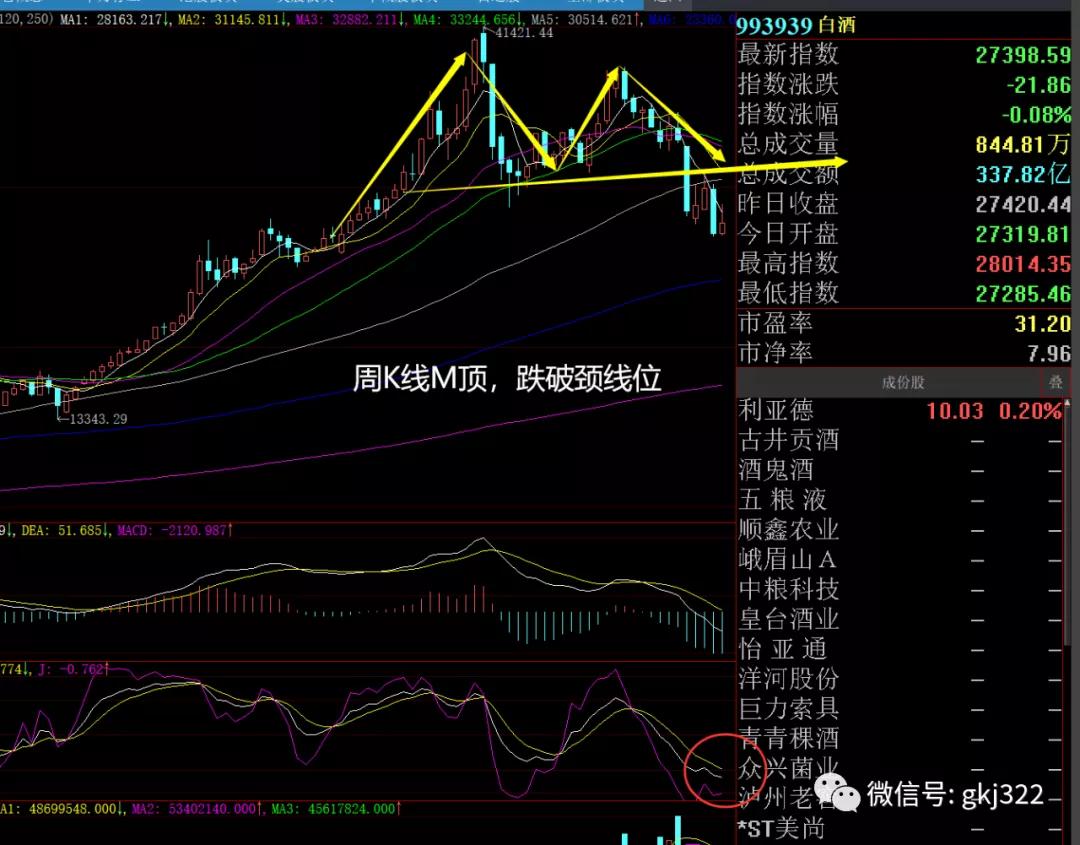The width and height of the screenshot is (1080, 845).
Task: Click the 13343.29 low price label
Action: pyautogui.click(x=98, y=419)
